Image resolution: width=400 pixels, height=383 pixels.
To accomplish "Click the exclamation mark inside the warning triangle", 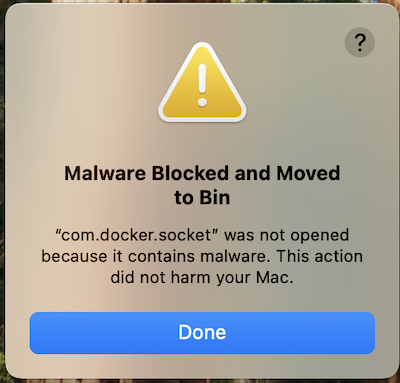I will 202,85.
